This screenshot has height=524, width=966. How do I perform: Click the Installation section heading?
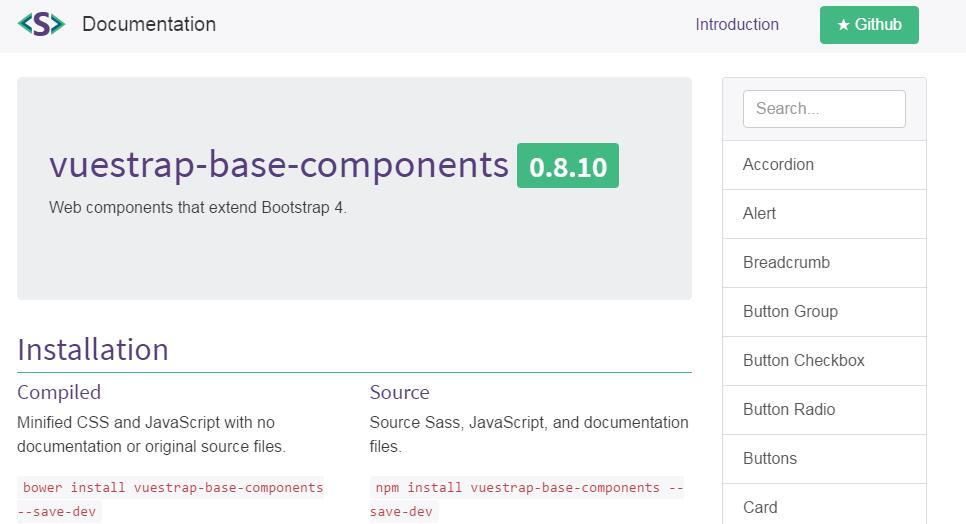[93, 350]
